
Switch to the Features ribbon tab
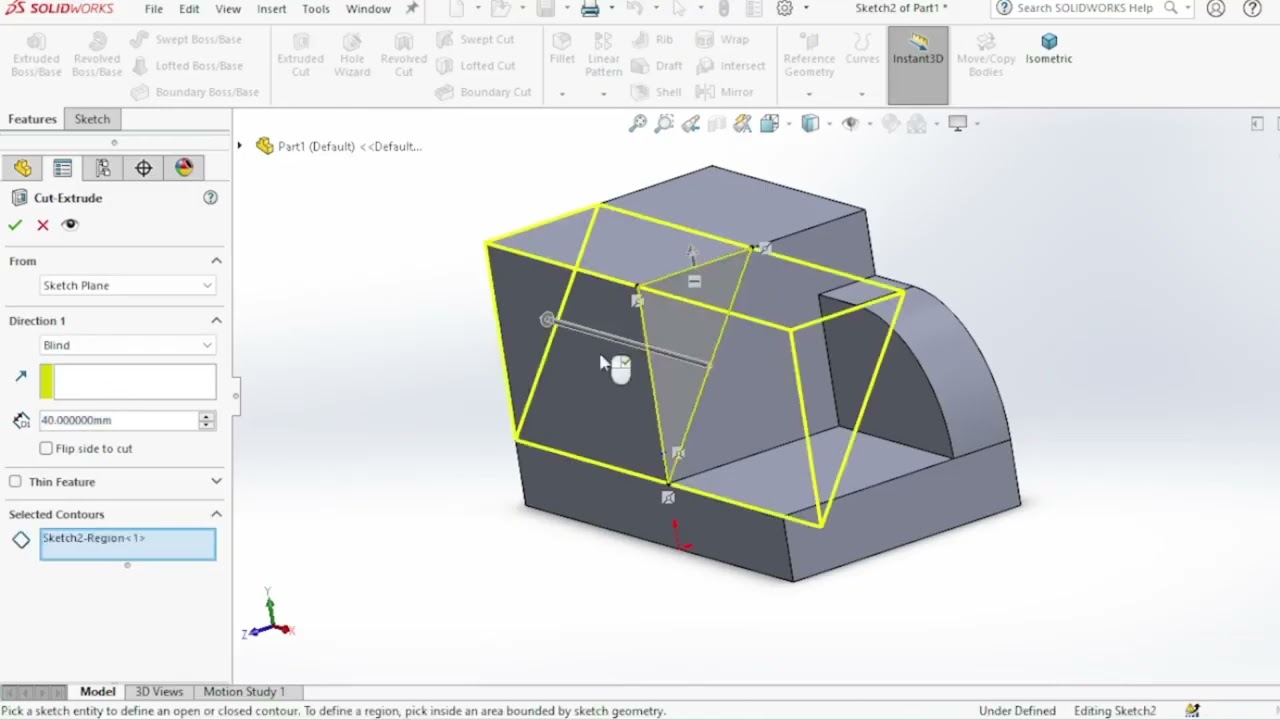(32, 119)
